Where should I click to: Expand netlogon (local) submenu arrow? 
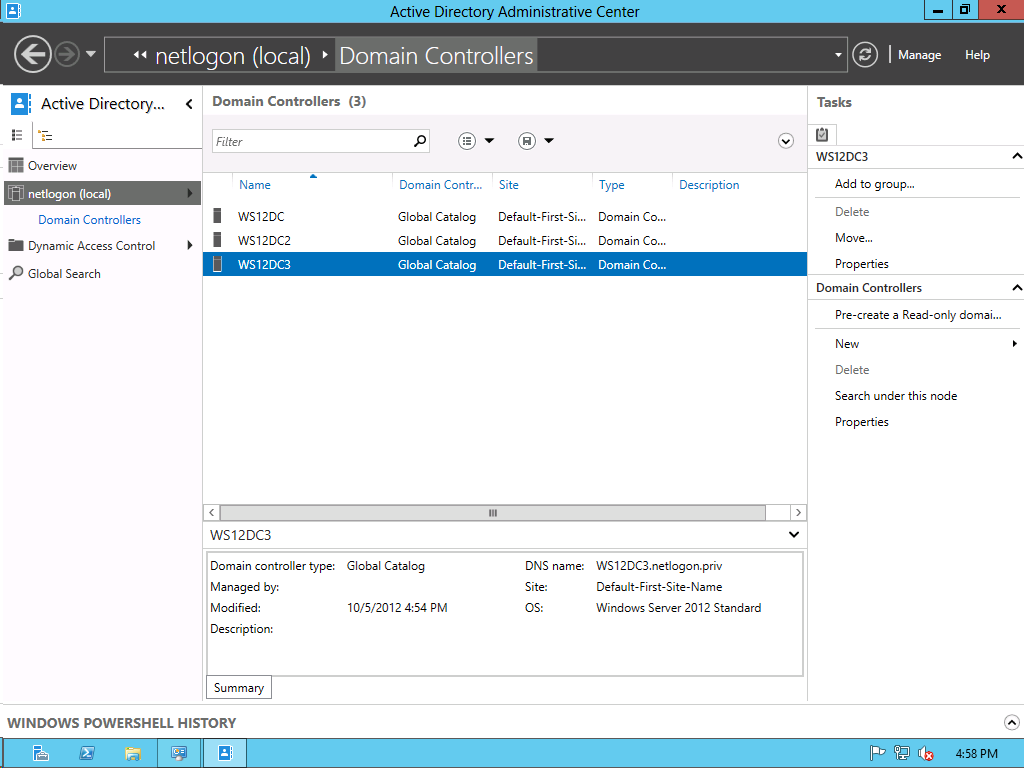[189, 193]
